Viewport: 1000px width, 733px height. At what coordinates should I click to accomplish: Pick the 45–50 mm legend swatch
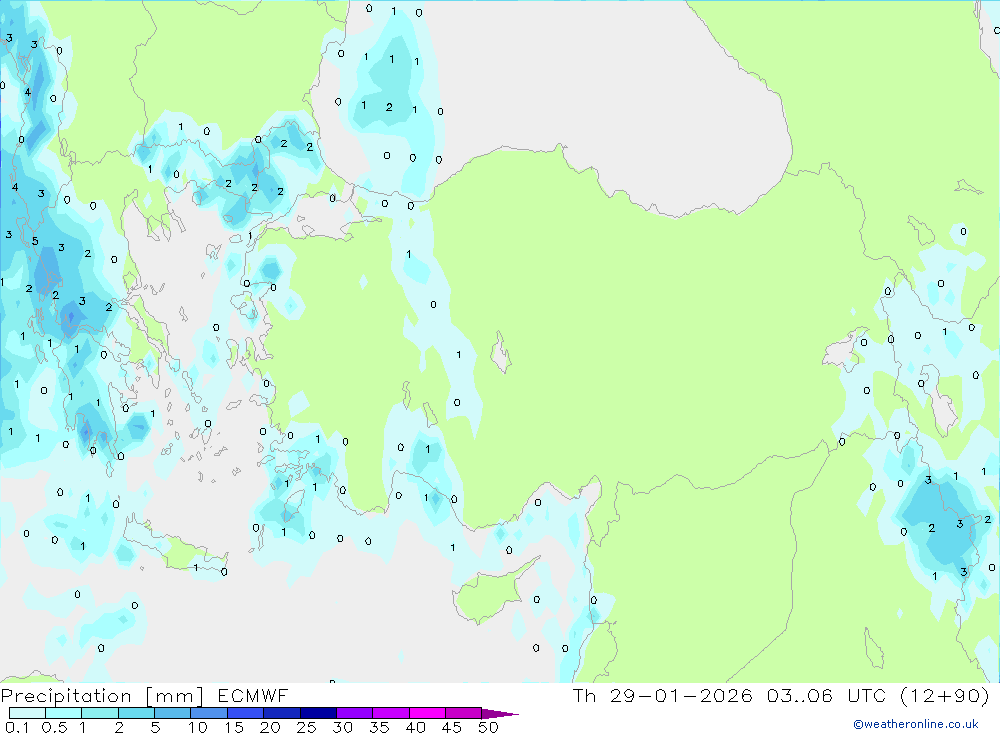pos(463,713)
